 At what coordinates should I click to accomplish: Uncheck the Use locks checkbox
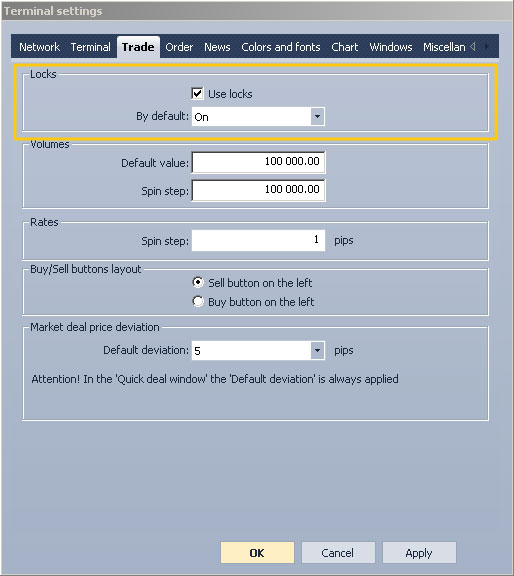tap(197, 94)
